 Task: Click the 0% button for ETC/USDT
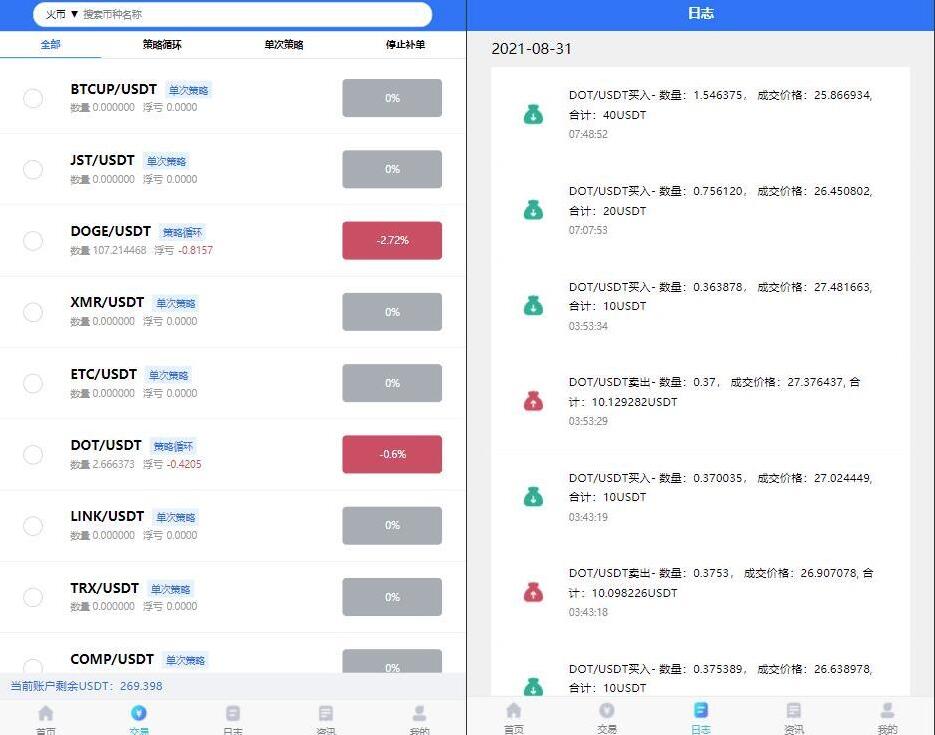tap(392, 383)
